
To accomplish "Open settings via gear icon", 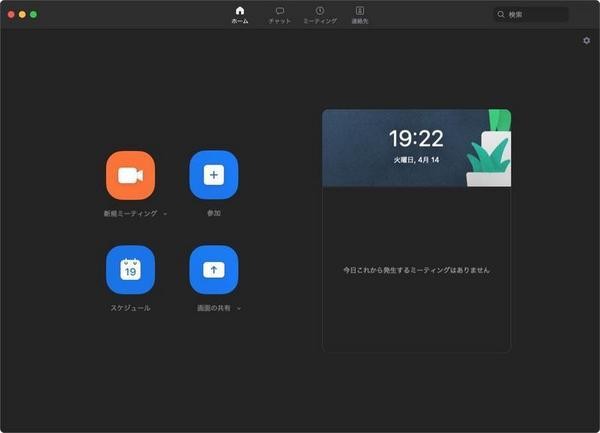I will 586,41.
